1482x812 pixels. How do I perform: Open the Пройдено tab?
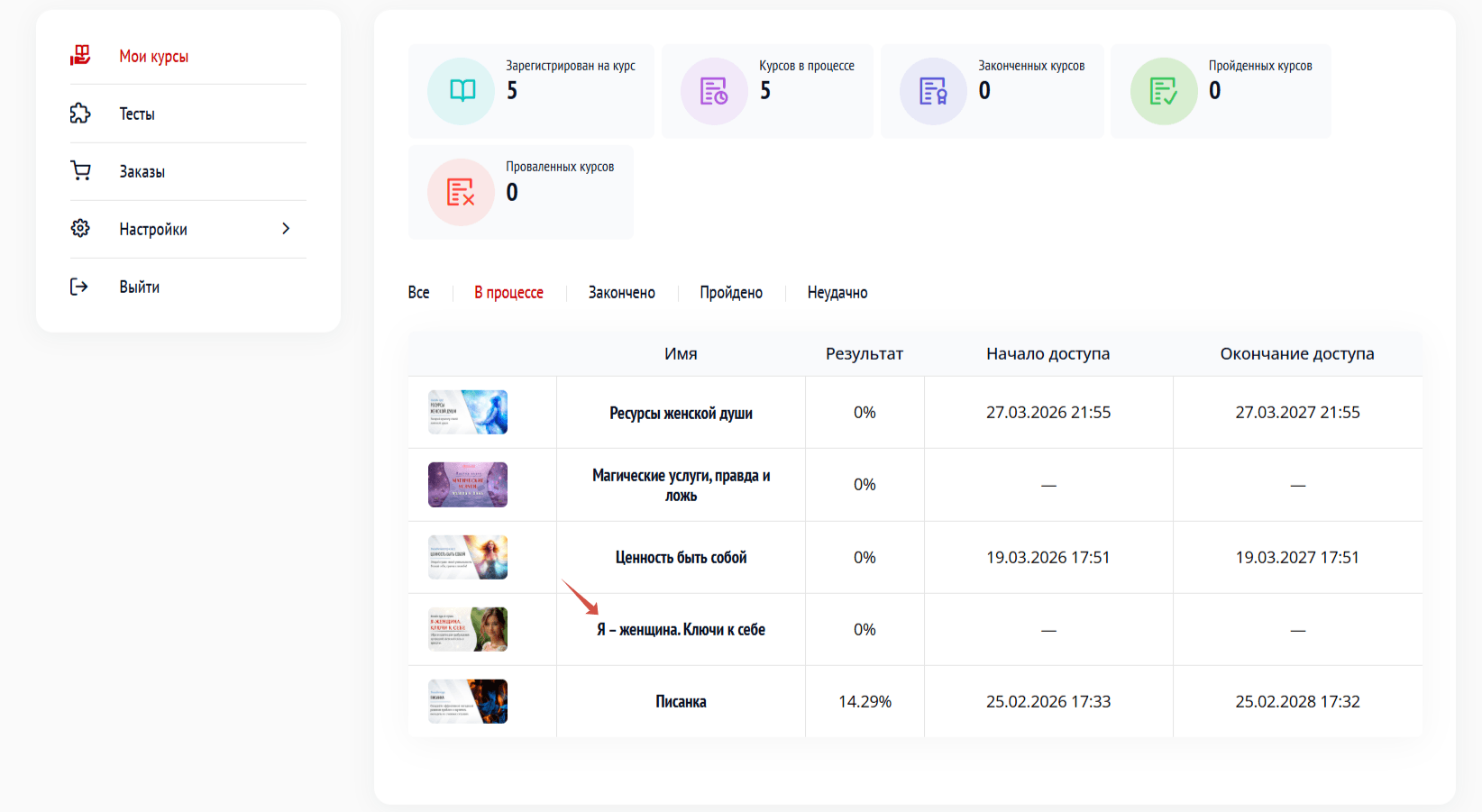point(731,293)
